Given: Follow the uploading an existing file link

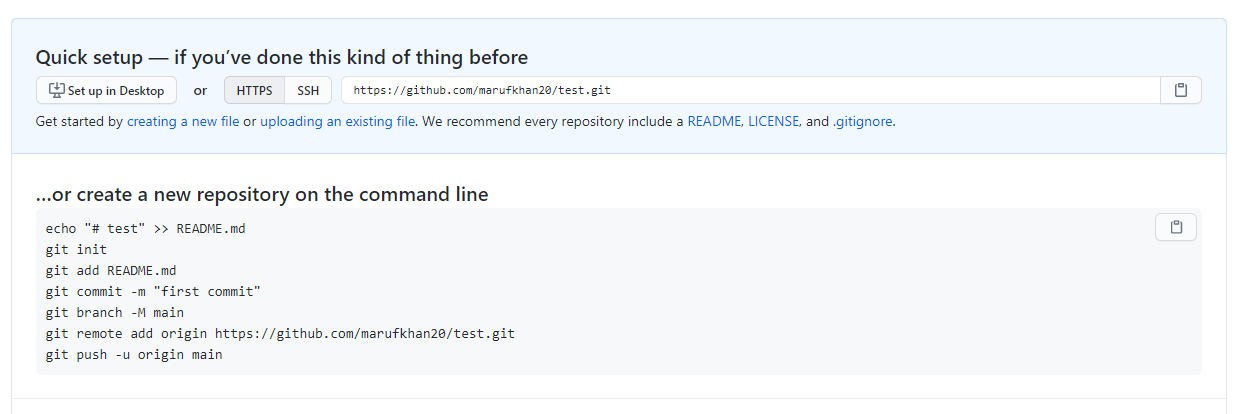Looking at the screenshot, I should pyautogui.click(x=337, y=122).
